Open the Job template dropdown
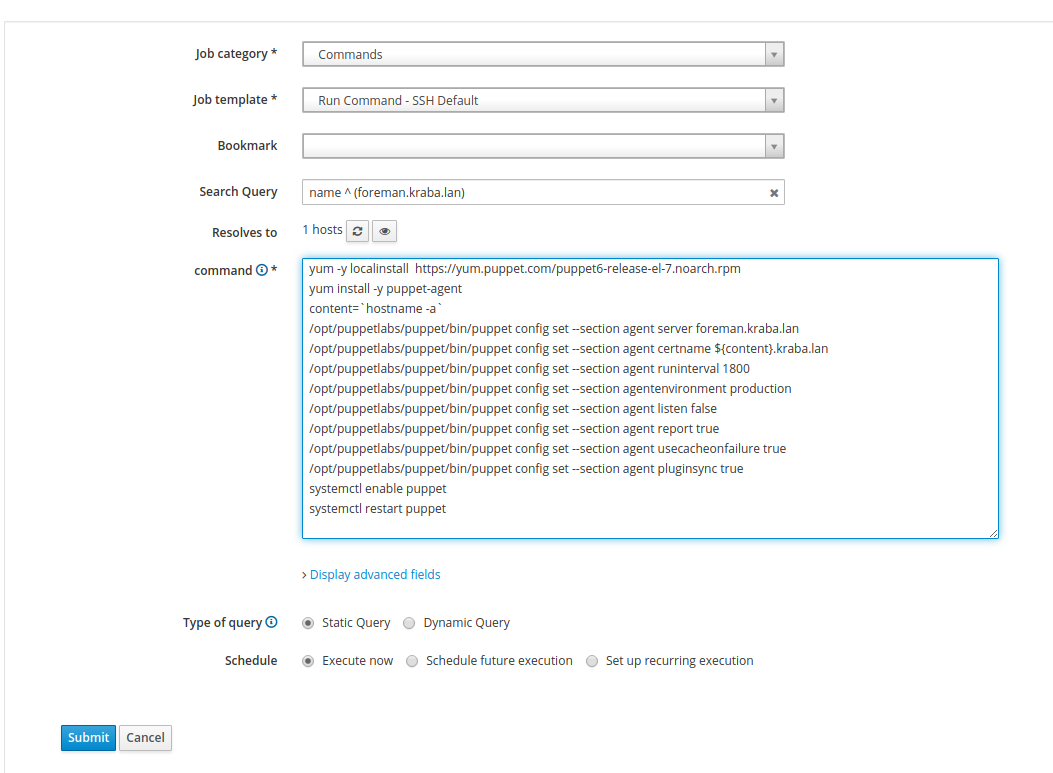 tap(543, 100)
